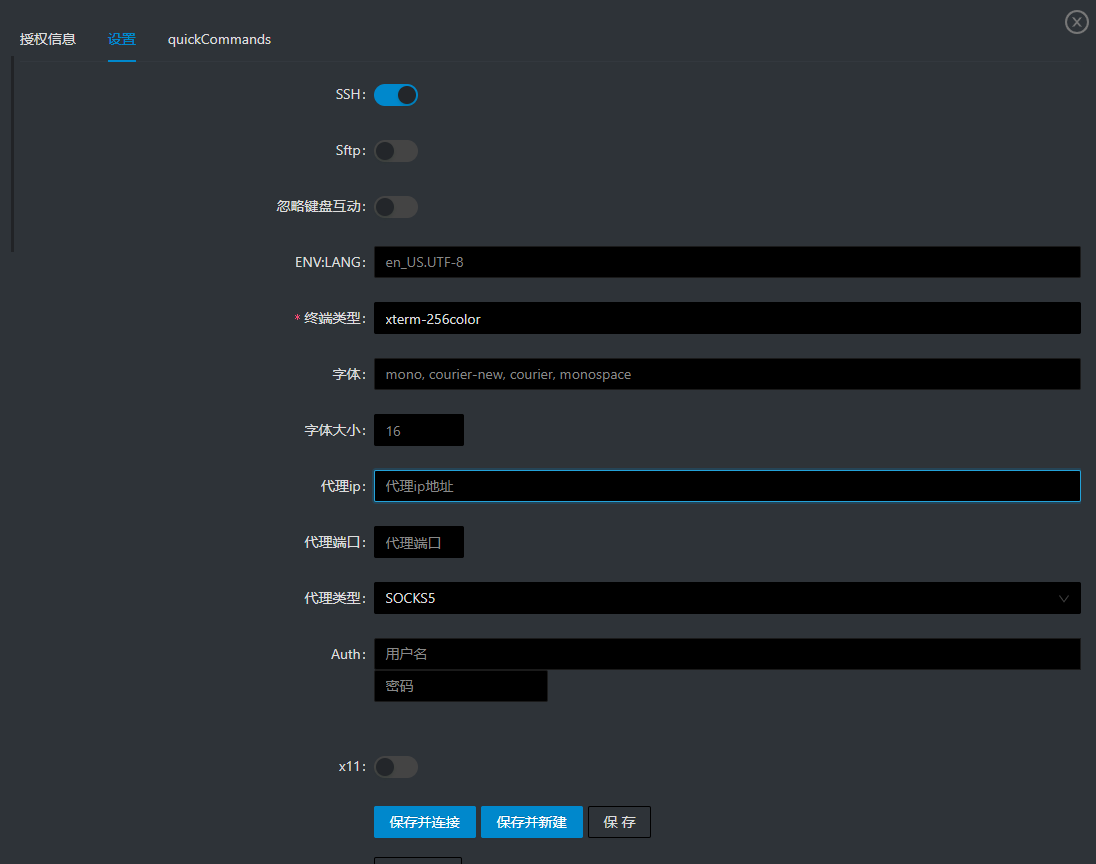This screenshot has height=864, width=1096.
Task: Focus the Auth 密码 field
Action: pos(461,686)
